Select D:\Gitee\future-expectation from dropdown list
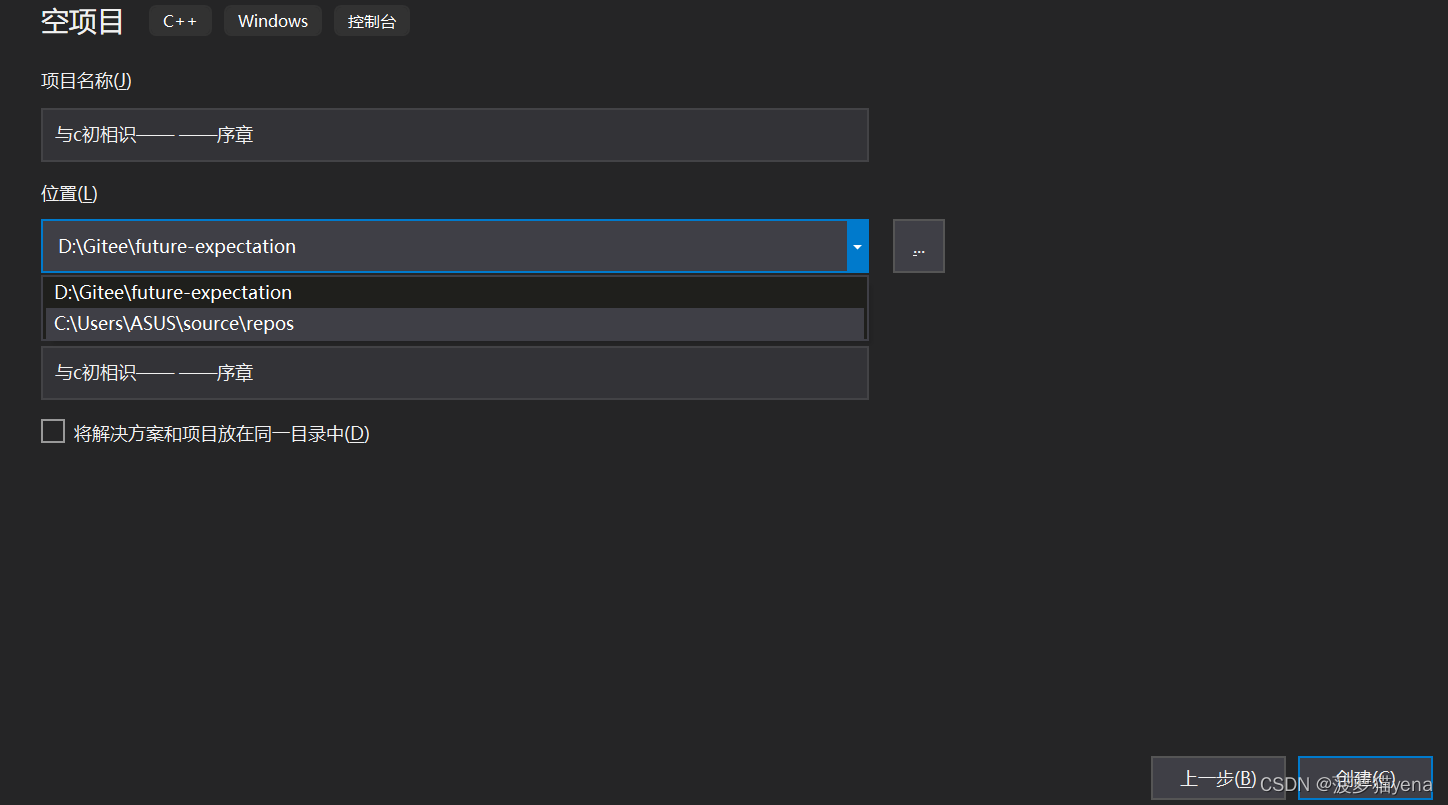This screenshot has height=805, width=1448. pyautogui.click(x=455, y=292)
